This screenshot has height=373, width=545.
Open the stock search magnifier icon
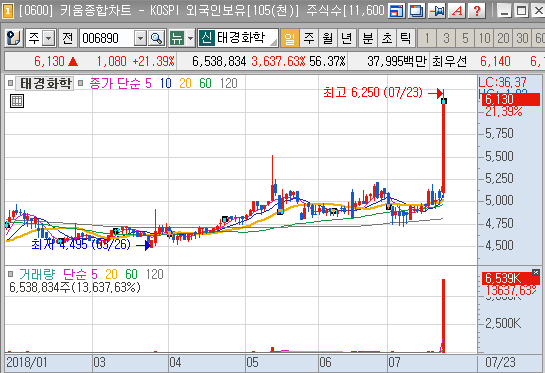[156, 38]
